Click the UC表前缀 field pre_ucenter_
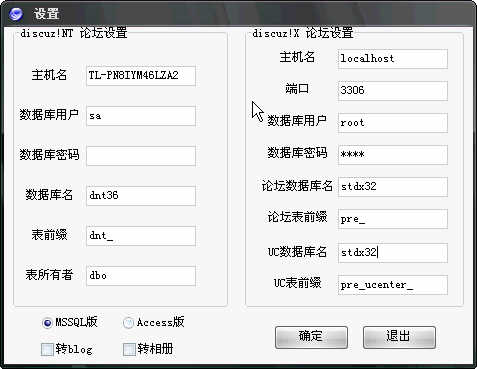 [393, 285]
